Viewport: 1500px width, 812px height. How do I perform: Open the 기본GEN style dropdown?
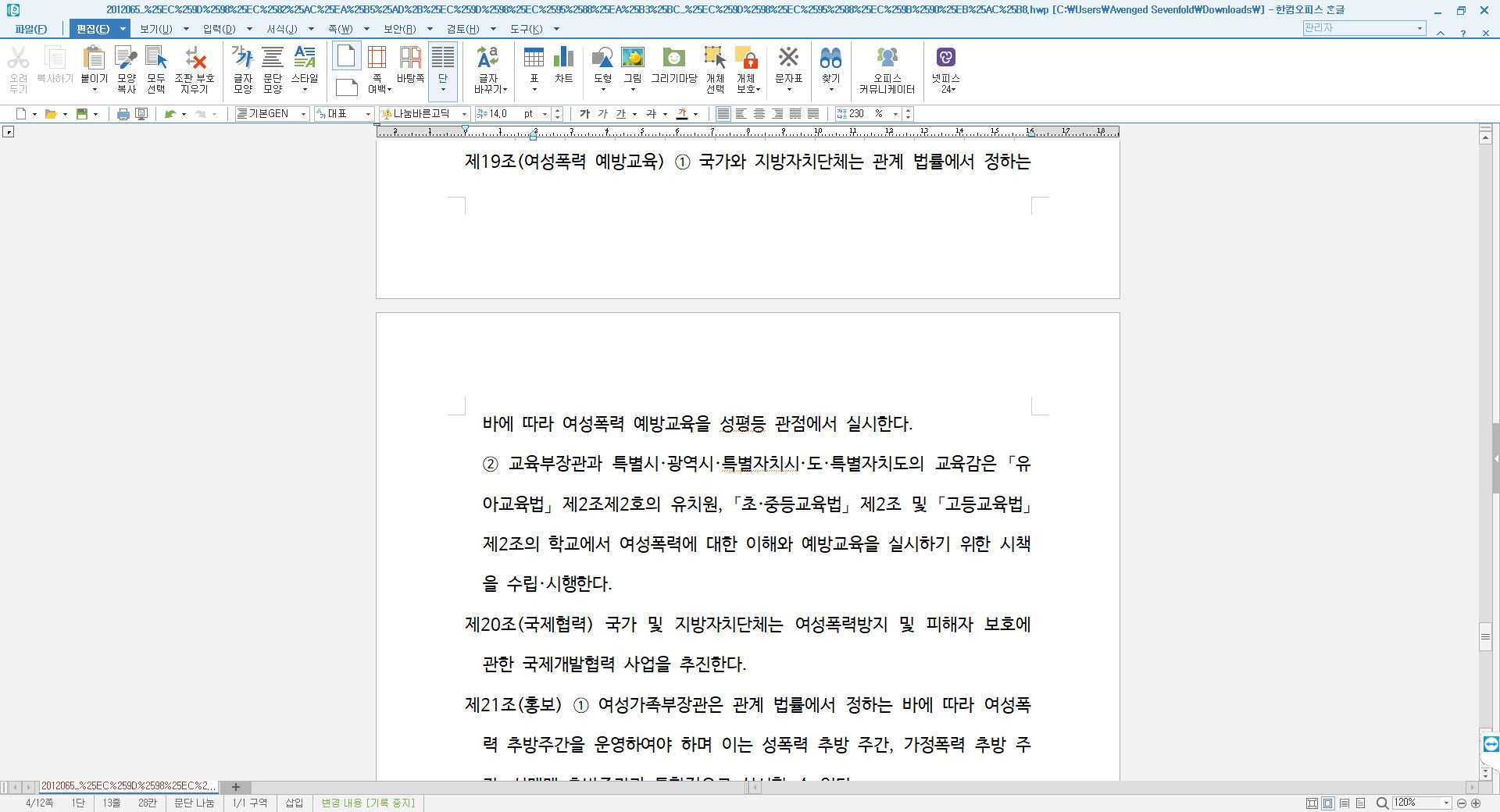[x=303, y=114]
